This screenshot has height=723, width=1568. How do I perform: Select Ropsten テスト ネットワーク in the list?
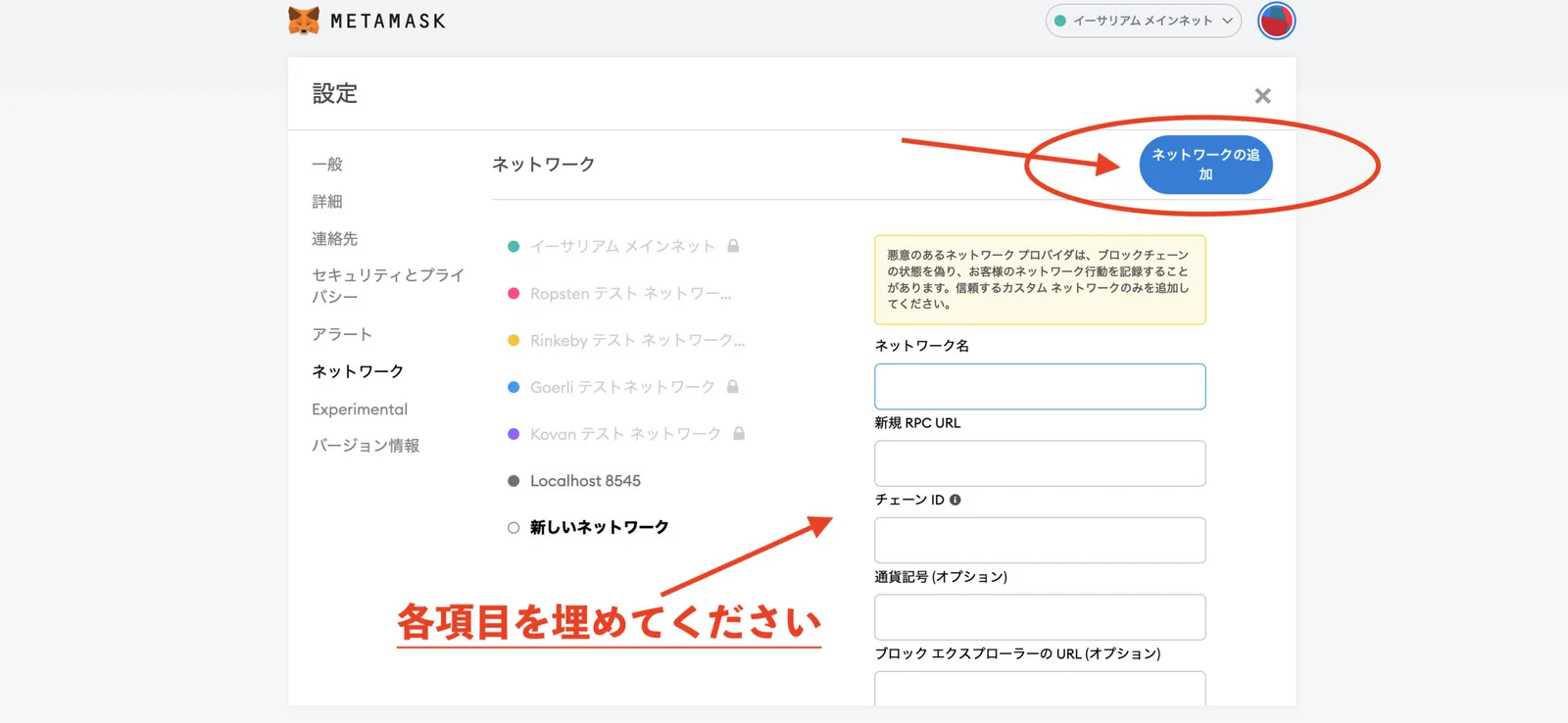pyautogui.click(x=630, y=294)
